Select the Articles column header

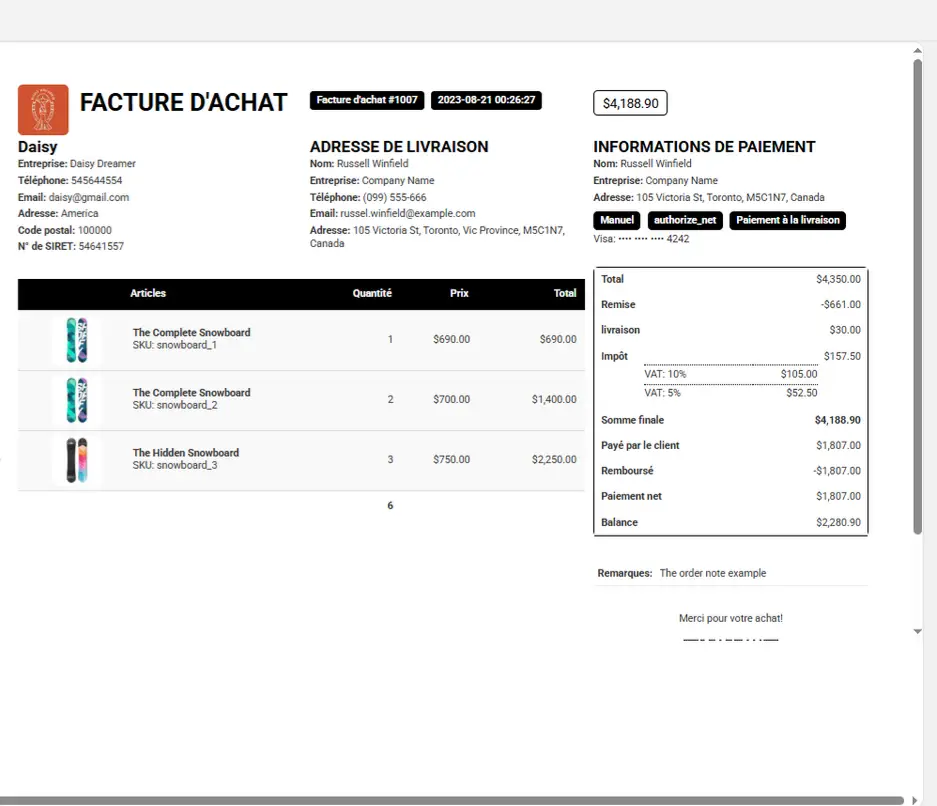148,293
